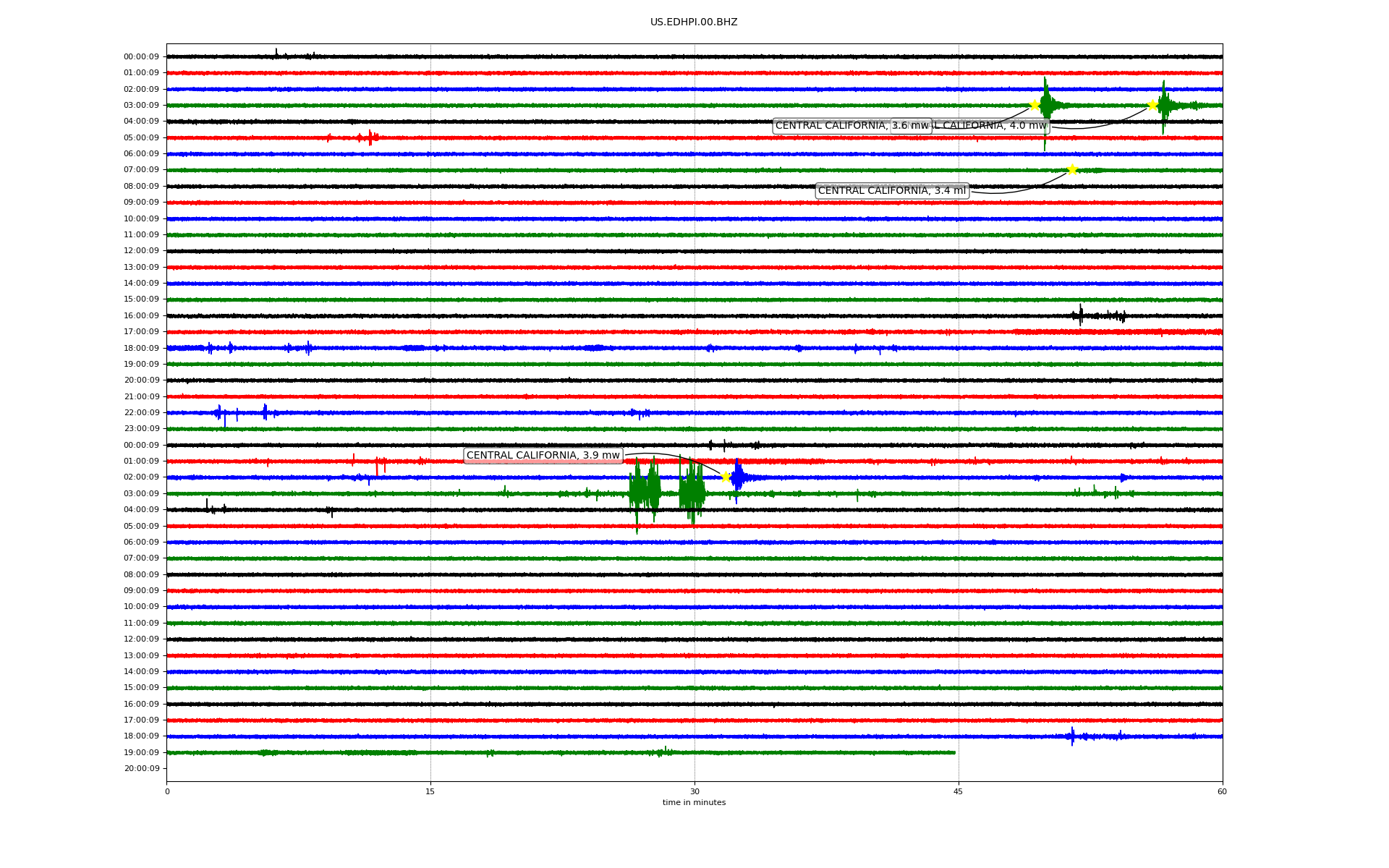Click the red spike cluster on the 05:00:09 trace
Viewport: 1389px width, 868px height.
[370, 137]
